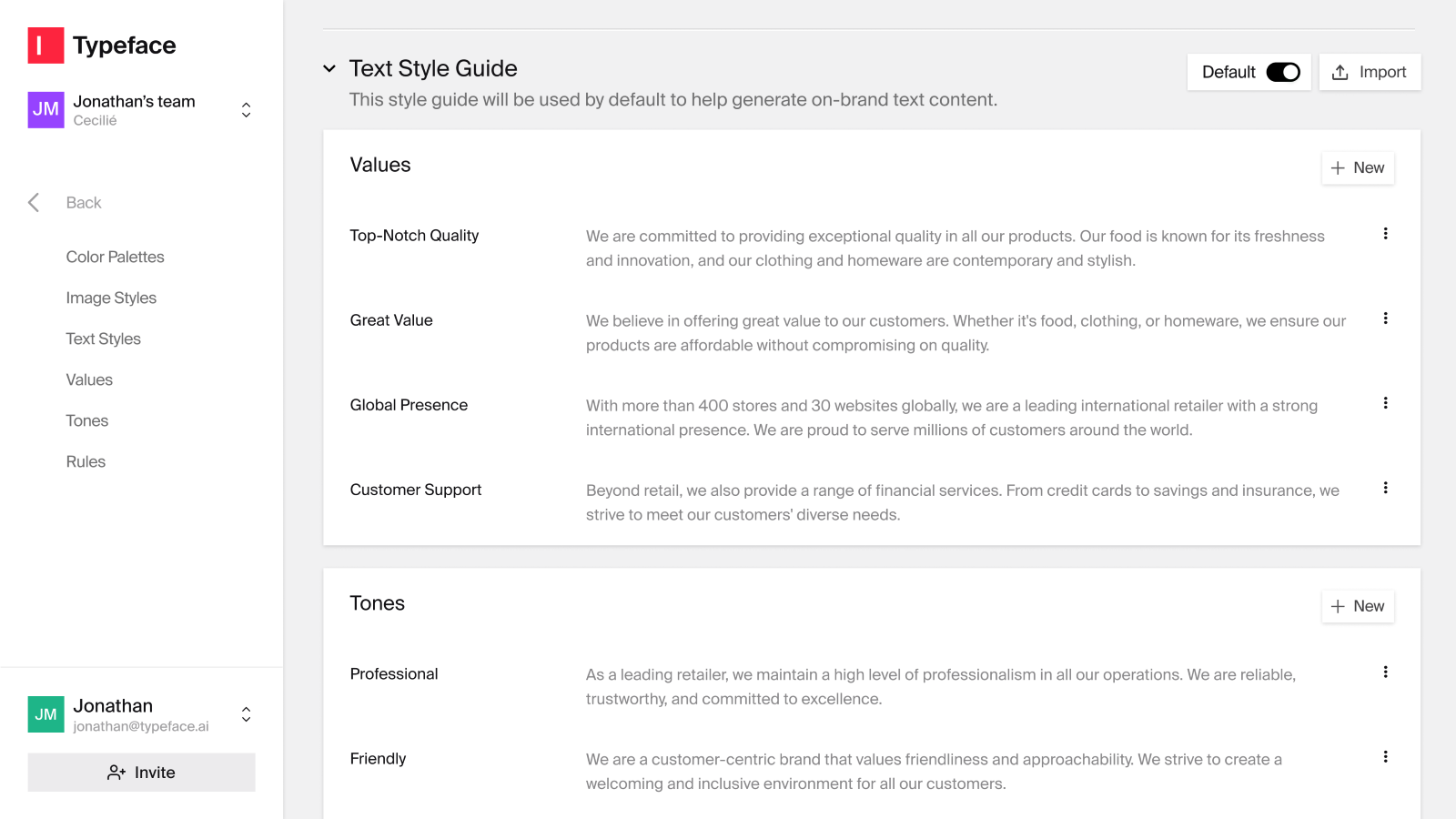Open options for the Friendly tone
This screenshot has width=1456, height=819.
[1385, 756]
